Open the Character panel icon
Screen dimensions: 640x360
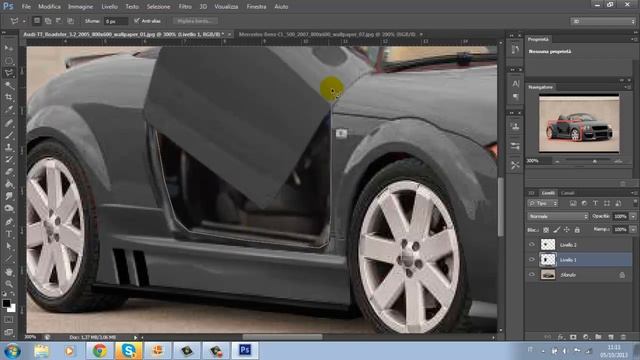click(516, 83)
